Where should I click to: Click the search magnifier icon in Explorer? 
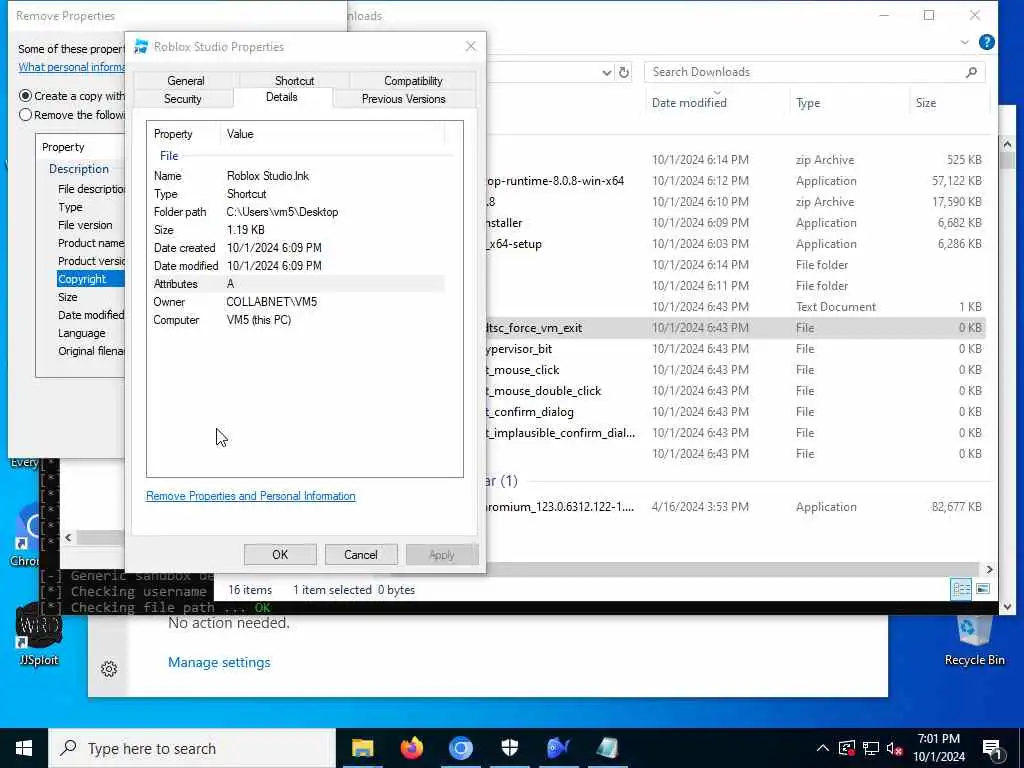[971, 72]
